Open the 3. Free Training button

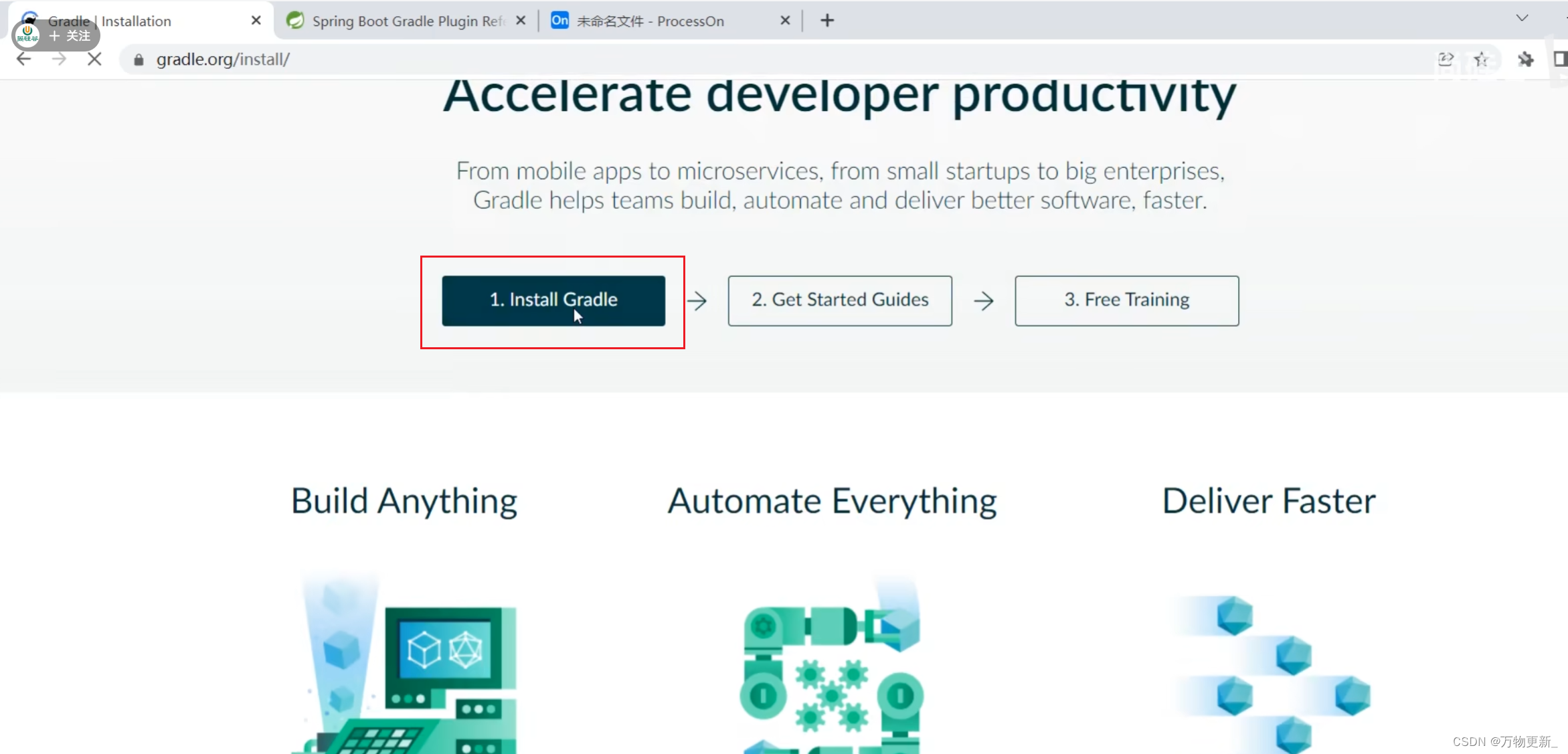[x=1127, y=300]
